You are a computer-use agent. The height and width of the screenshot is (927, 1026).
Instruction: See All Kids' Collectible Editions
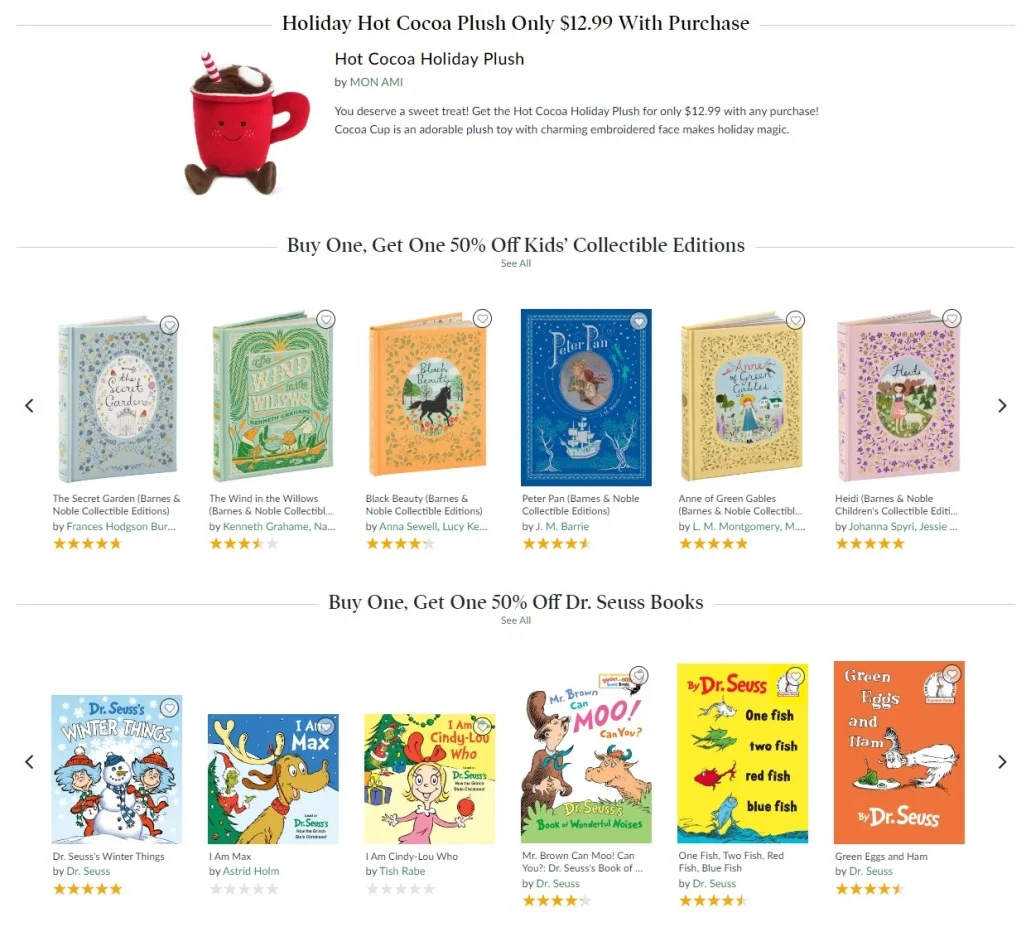(516, 264)
